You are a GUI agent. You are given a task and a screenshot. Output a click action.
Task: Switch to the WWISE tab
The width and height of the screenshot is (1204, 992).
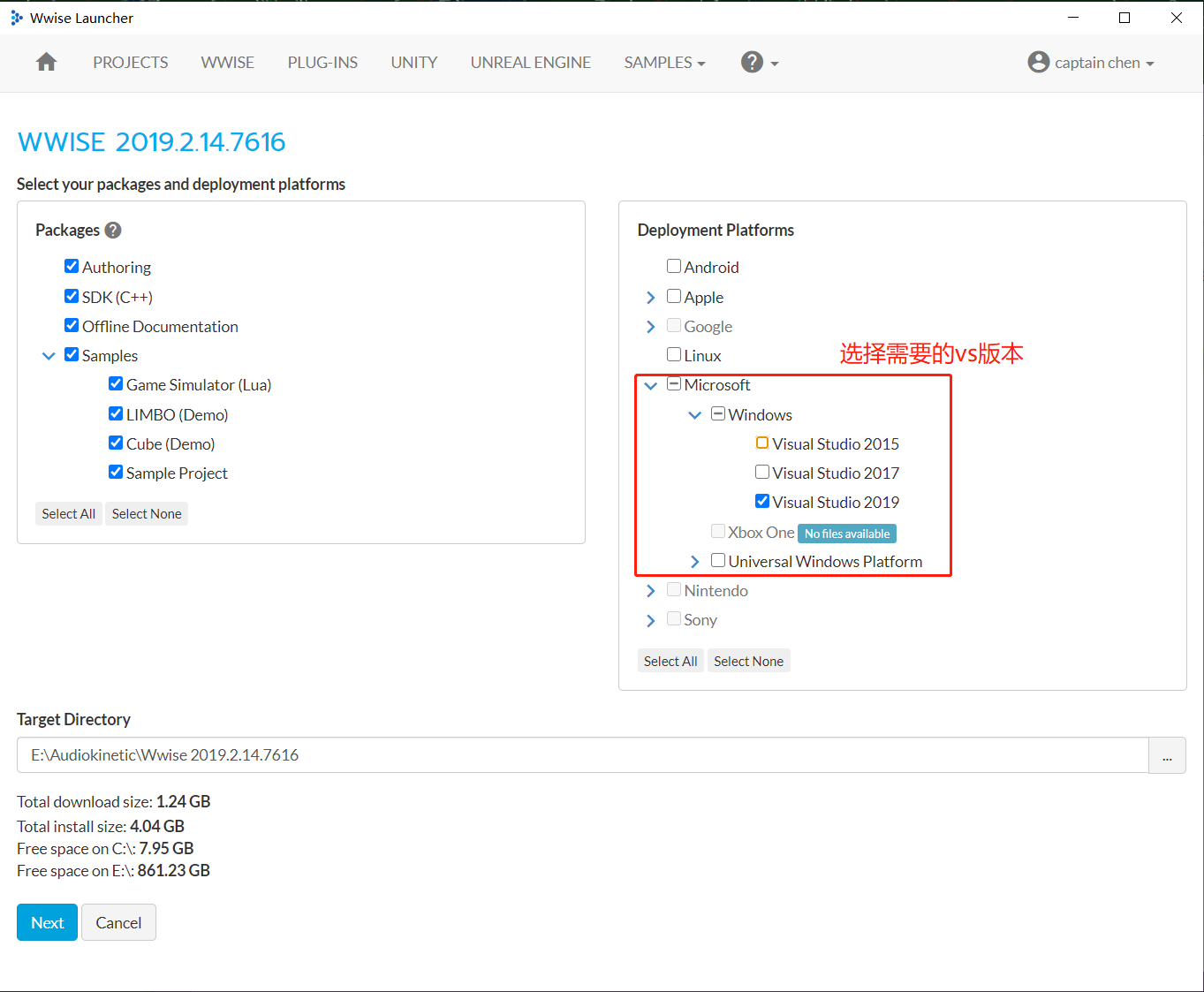[228, 63]
